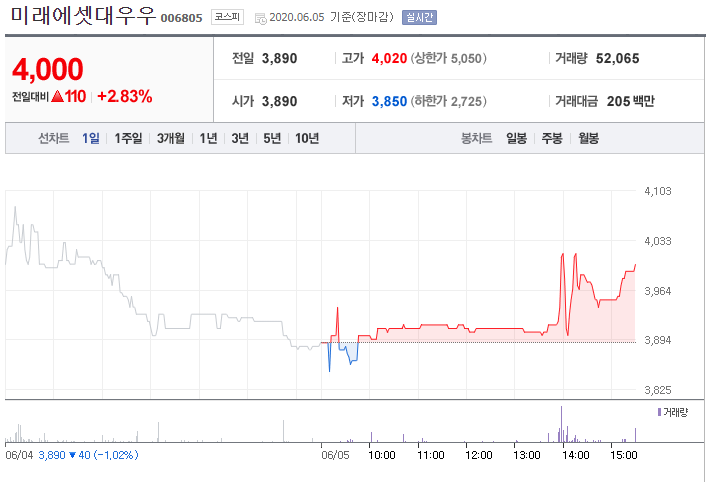Click the 2020.06.05 기준(장마감) date text
706x482 pixels.
tap(331, 18)
